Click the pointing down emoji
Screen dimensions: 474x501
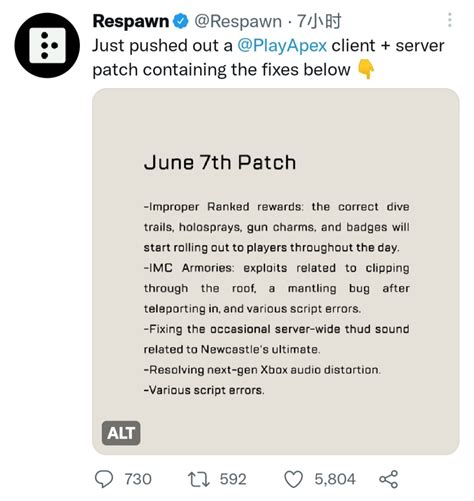(366, 70)
